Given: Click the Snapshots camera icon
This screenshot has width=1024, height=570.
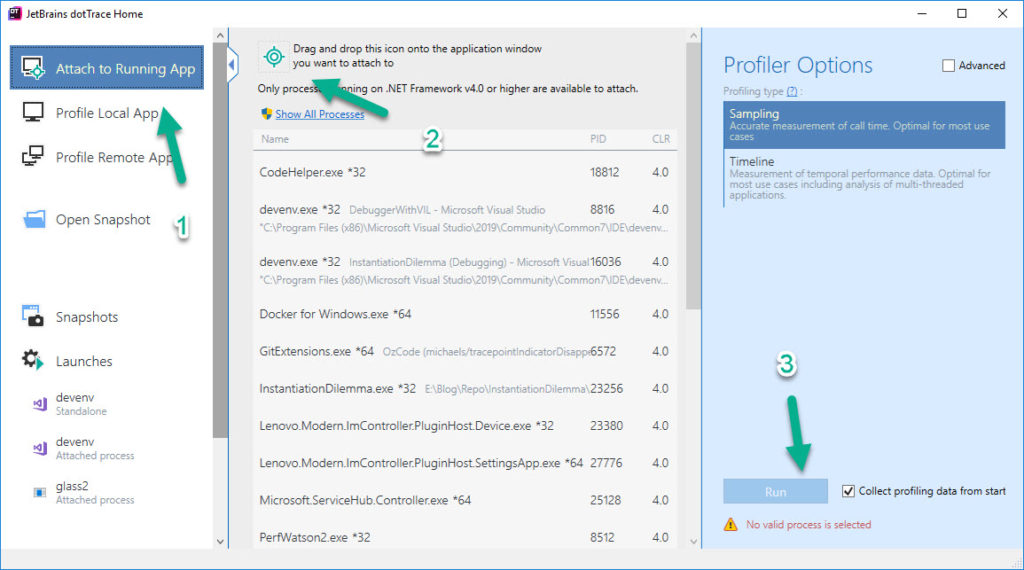Looking at the screenshot, I should [x=33, y=316].
